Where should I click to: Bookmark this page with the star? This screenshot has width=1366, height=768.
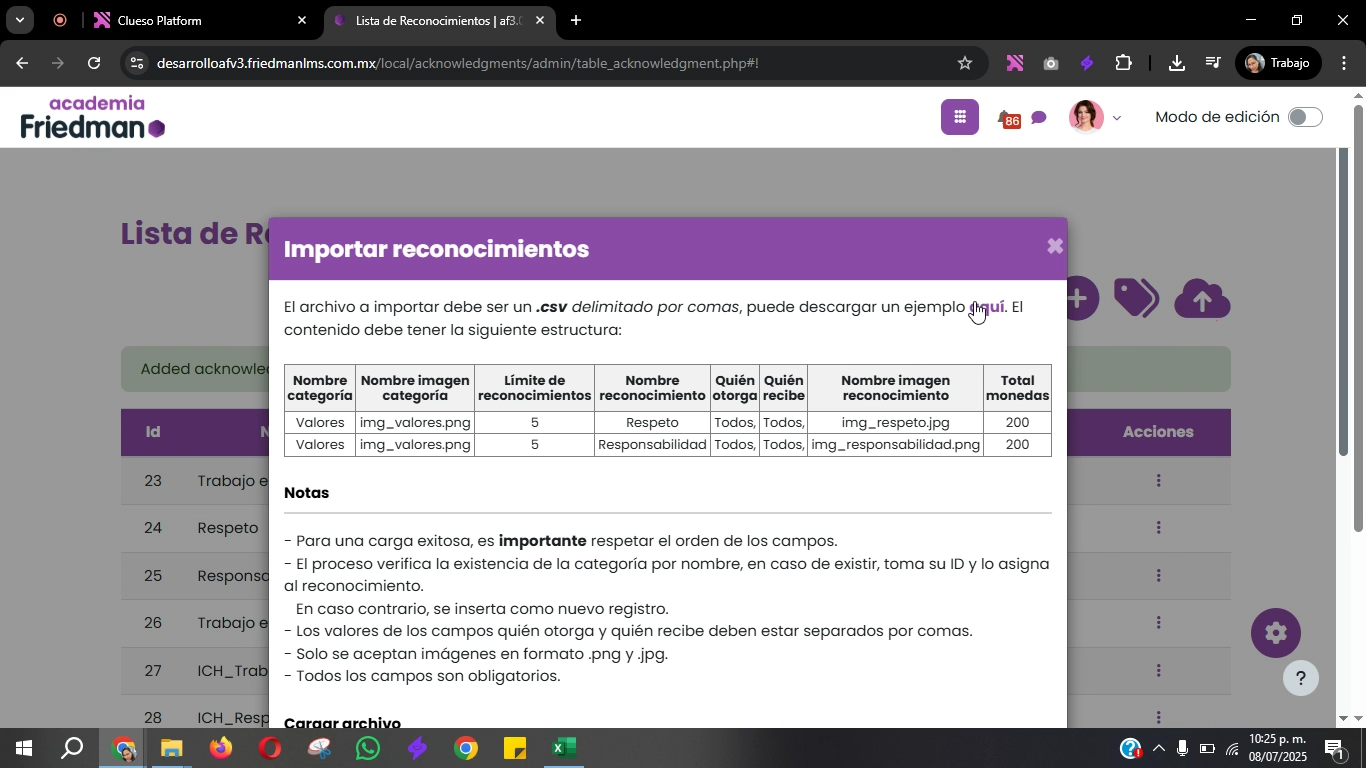(965, 63)
